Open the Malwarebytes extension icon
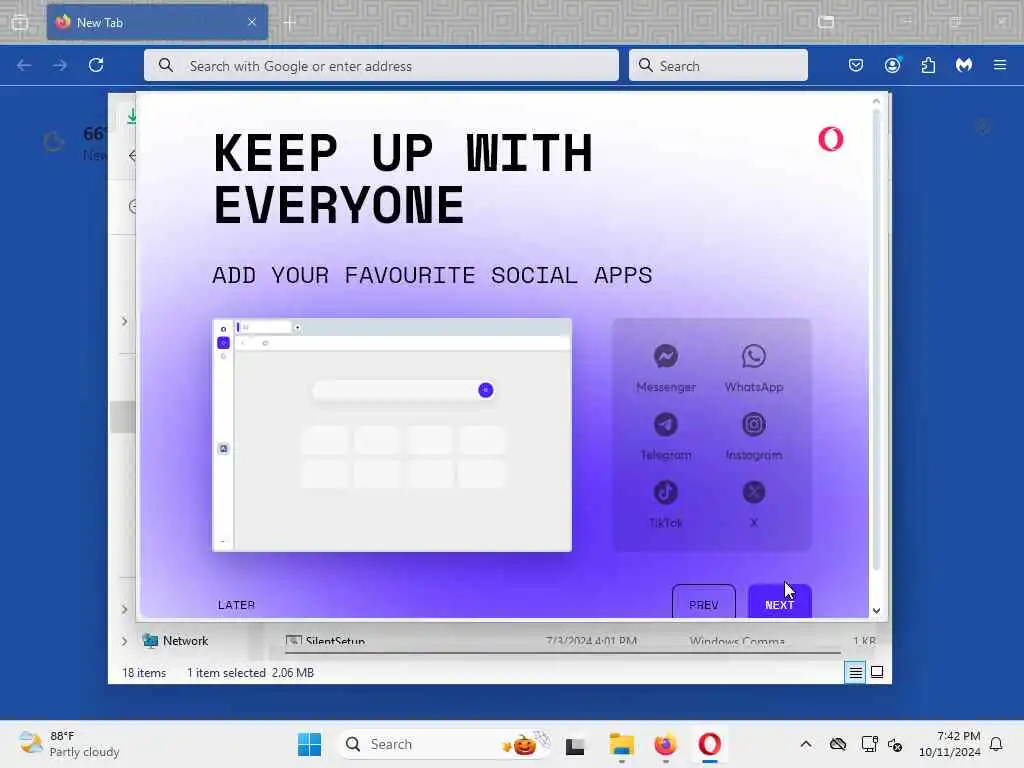The width and height of the screenshot is (1024, 768). point(964,65)
